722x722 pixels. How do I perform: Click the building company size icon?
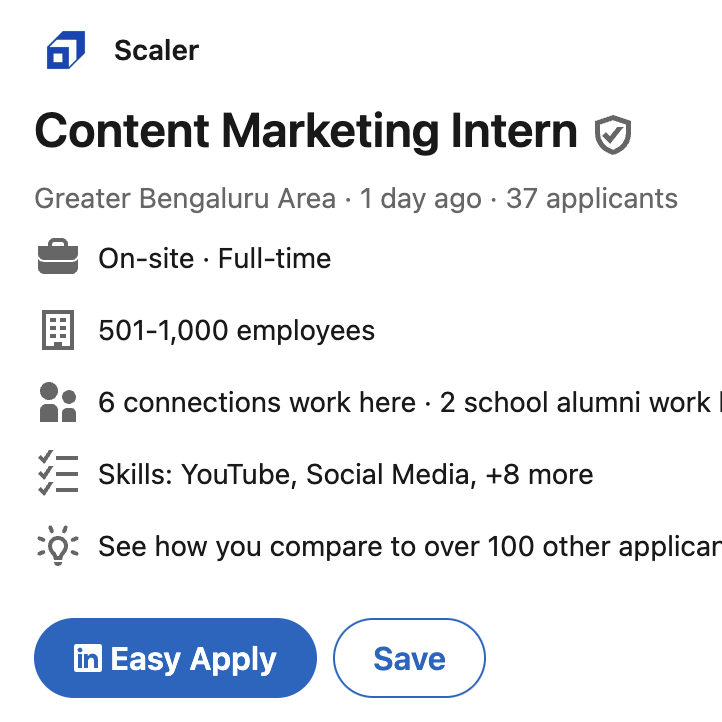coord(58,330)
